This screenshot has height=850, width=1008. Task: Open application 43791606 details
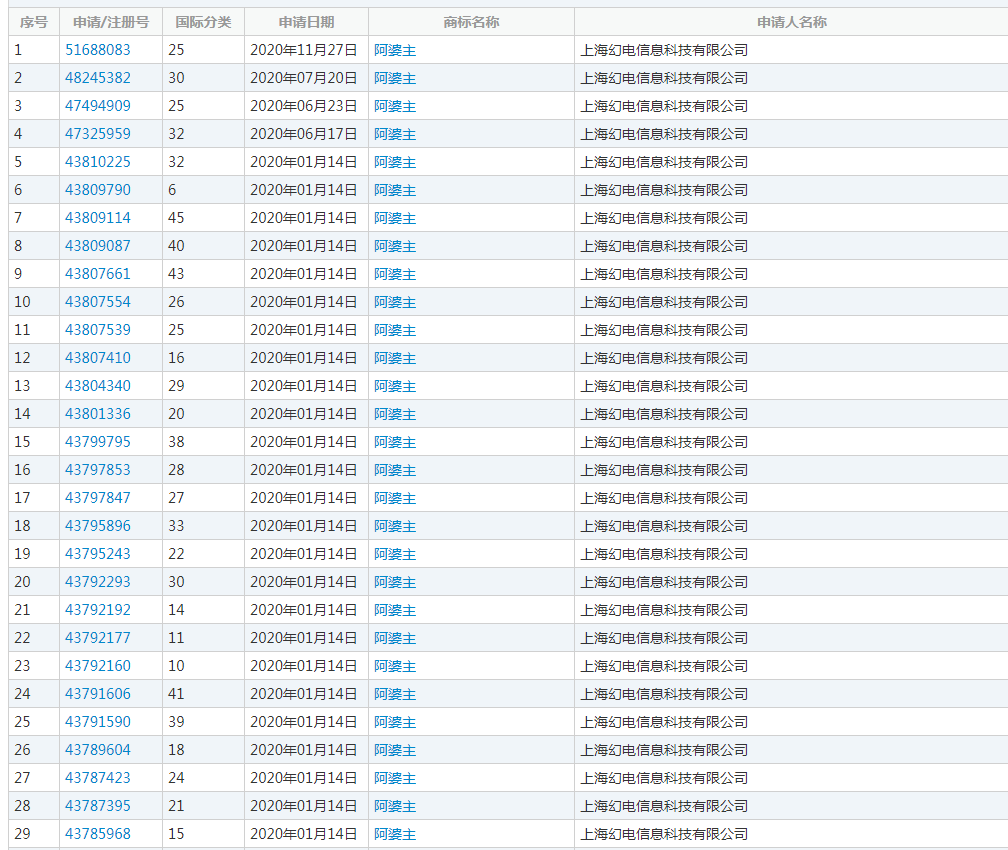98,694
